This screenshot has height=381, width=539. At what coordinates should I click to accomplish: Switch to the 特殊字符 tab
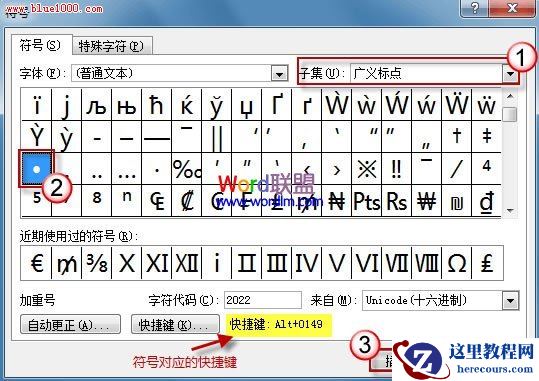click(111, 46)
